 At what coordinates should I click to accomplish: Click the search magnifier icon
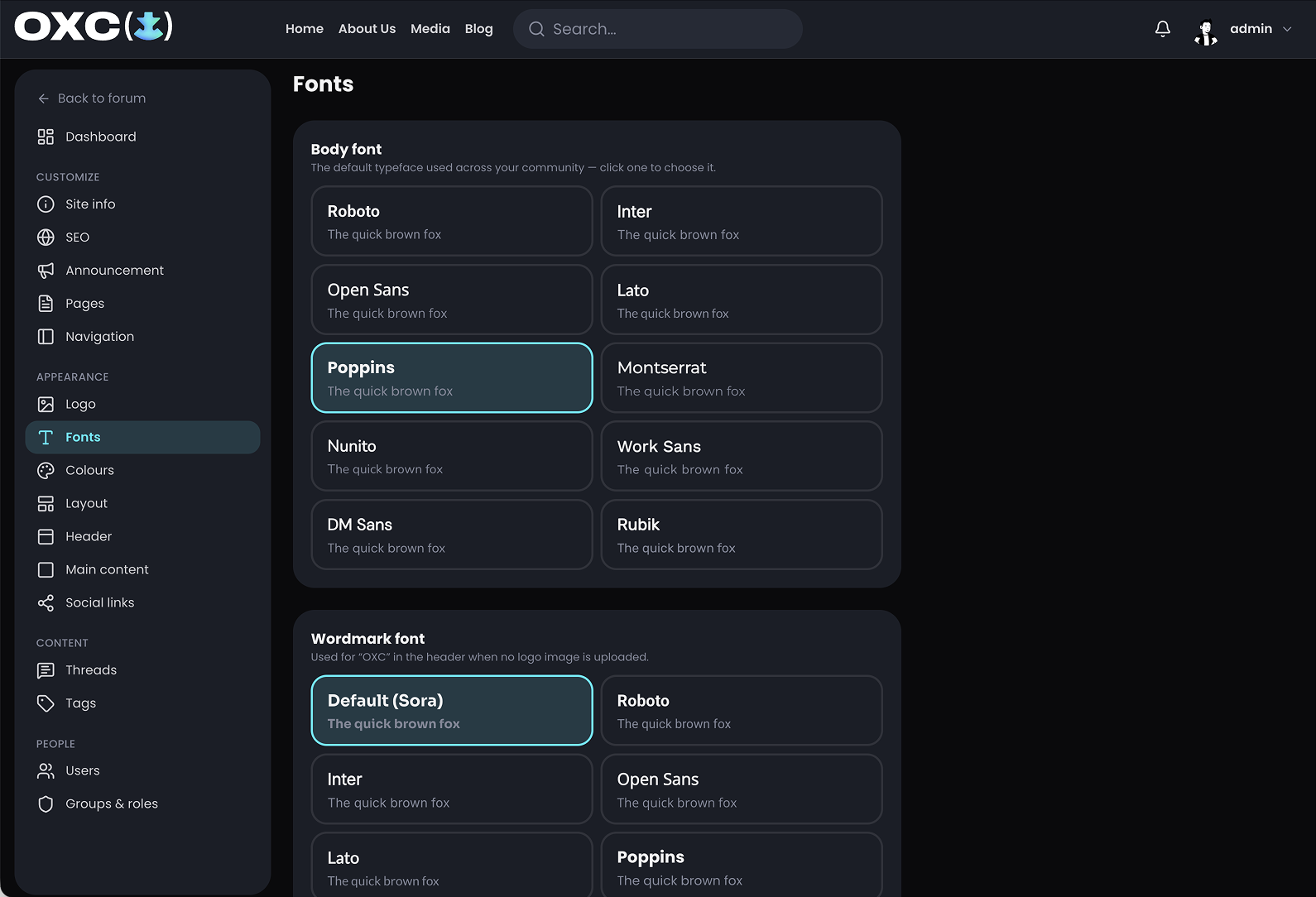[x=536, y=29]
